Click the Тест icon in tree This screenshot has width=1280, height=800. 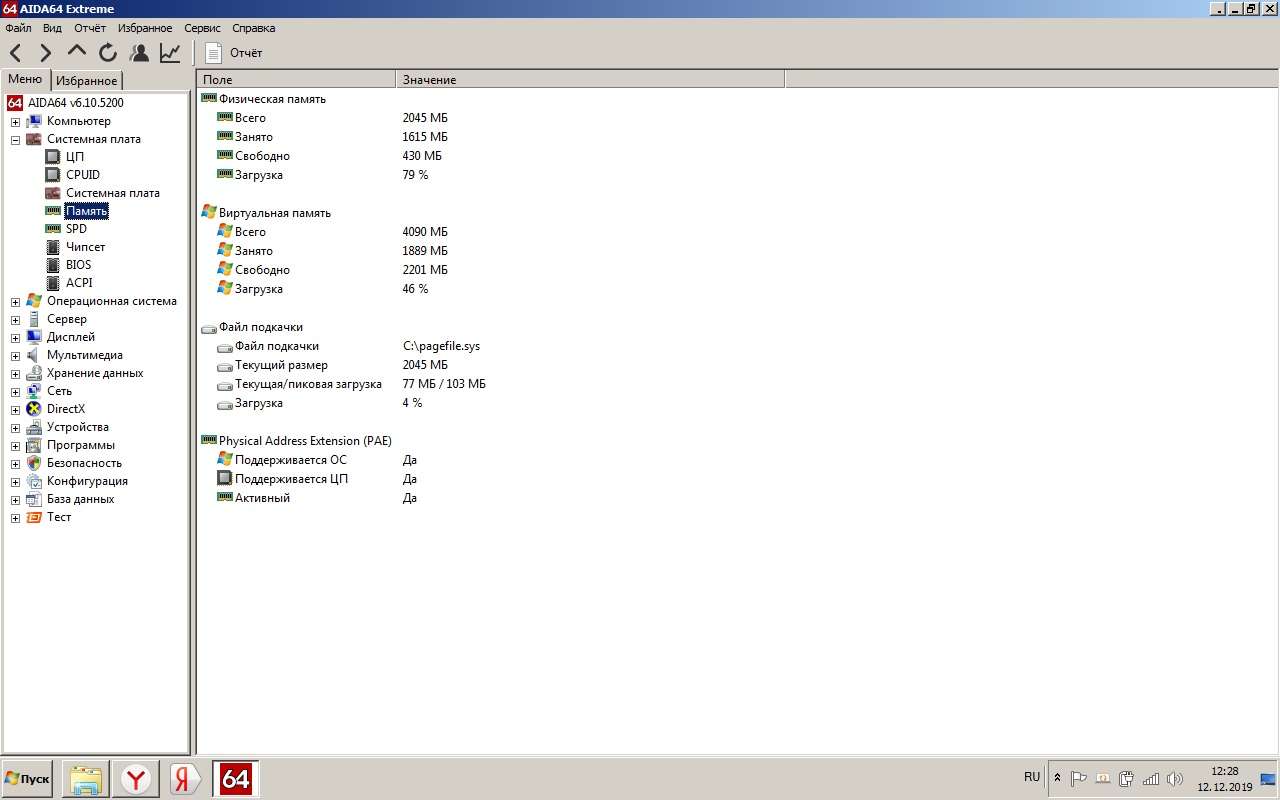point(34,517)
